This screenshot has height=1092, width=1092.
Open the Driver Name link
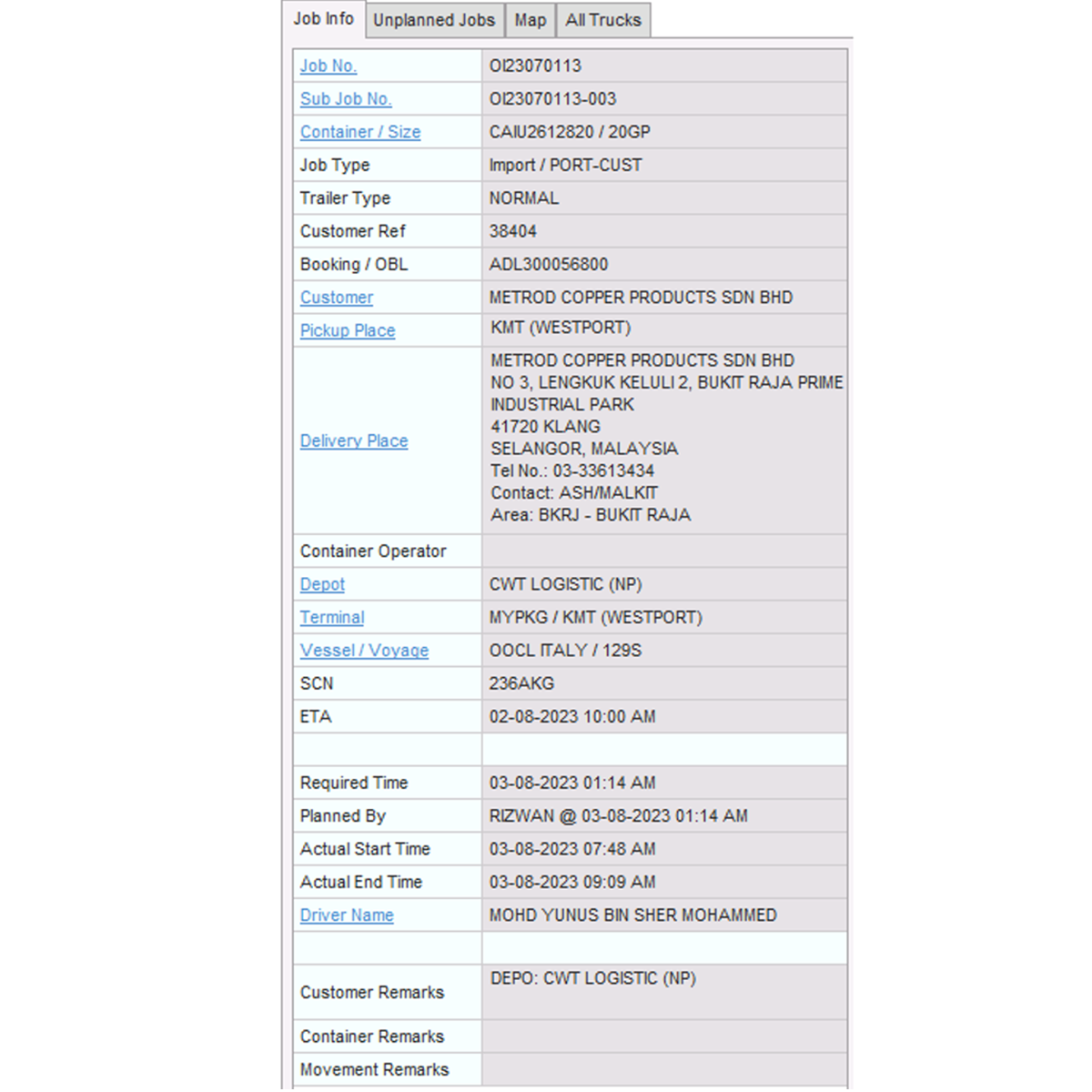click(x=347, y=915)
